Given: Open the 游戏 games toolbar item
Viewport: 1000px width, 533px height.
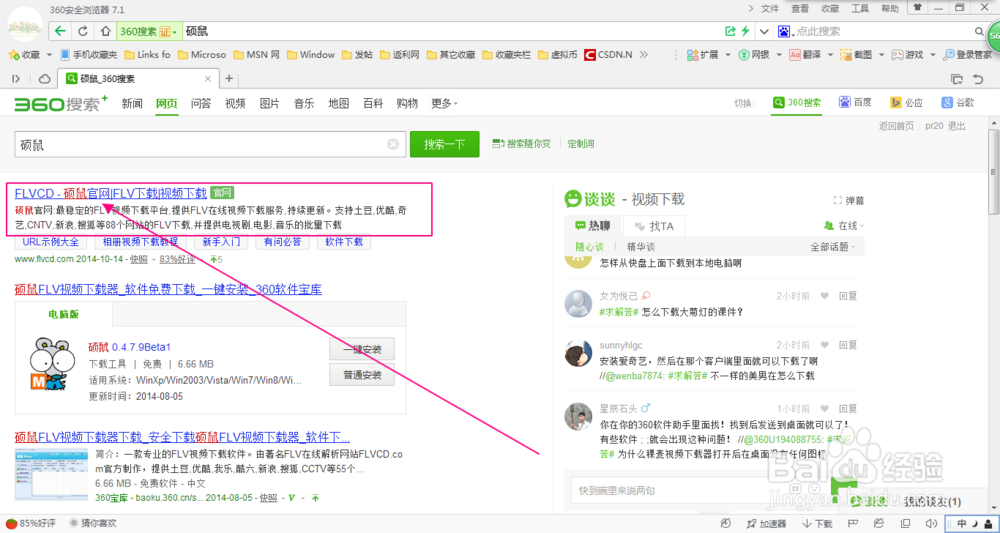Looking at the screenshot, I should (x=907, y=55).
